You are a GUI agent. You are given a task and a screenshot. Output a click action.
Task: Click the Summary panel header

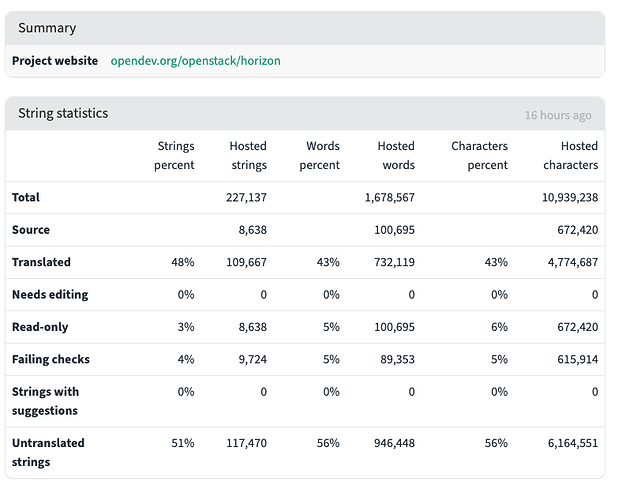[x=47, y=28]
